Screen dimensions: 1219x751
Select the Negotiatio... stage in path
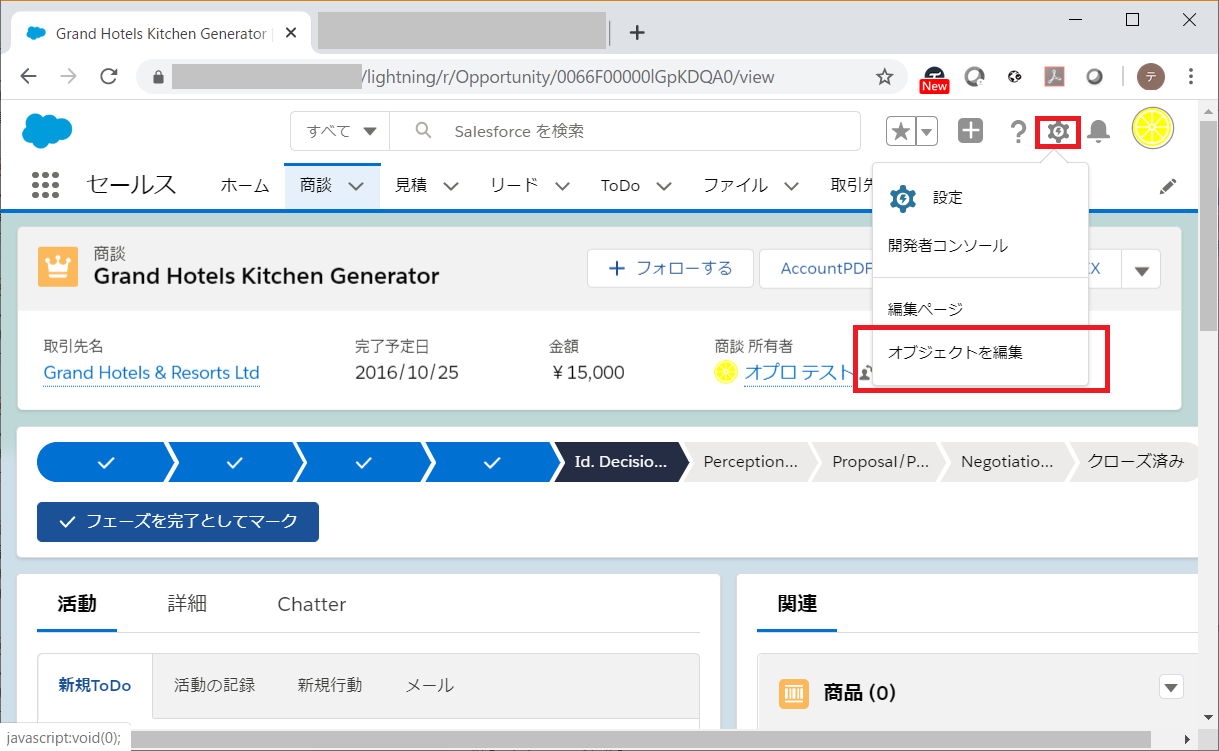1007,462
